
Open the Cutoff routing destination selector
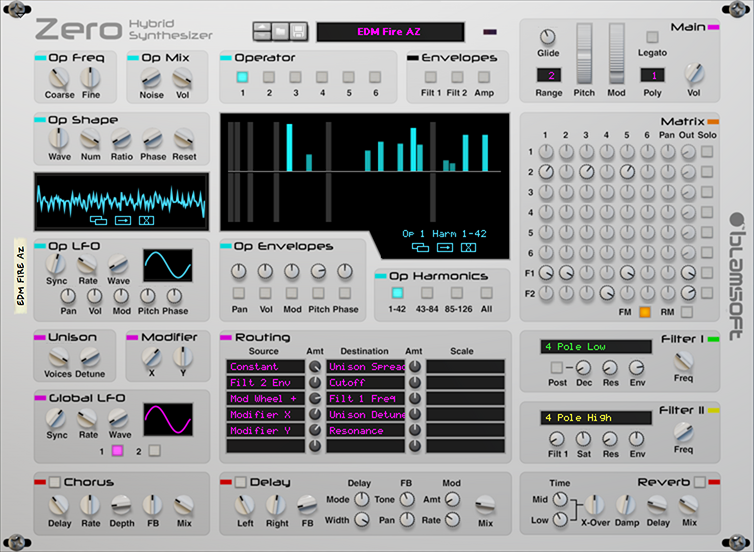pos(365,383)
